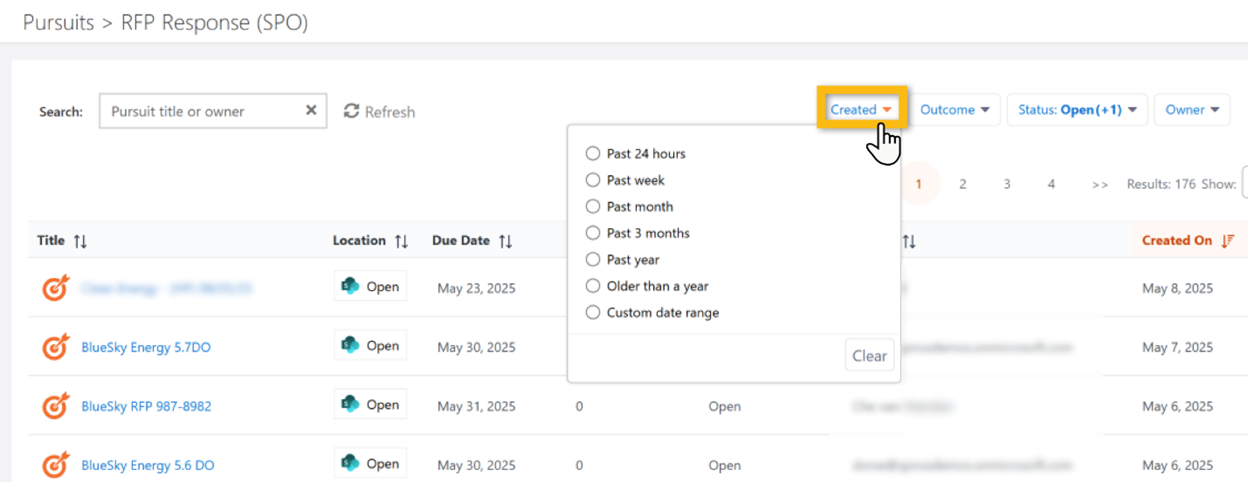Pick the Older than a year option
The image size is (1248, 482).
[x=593, y=286]
